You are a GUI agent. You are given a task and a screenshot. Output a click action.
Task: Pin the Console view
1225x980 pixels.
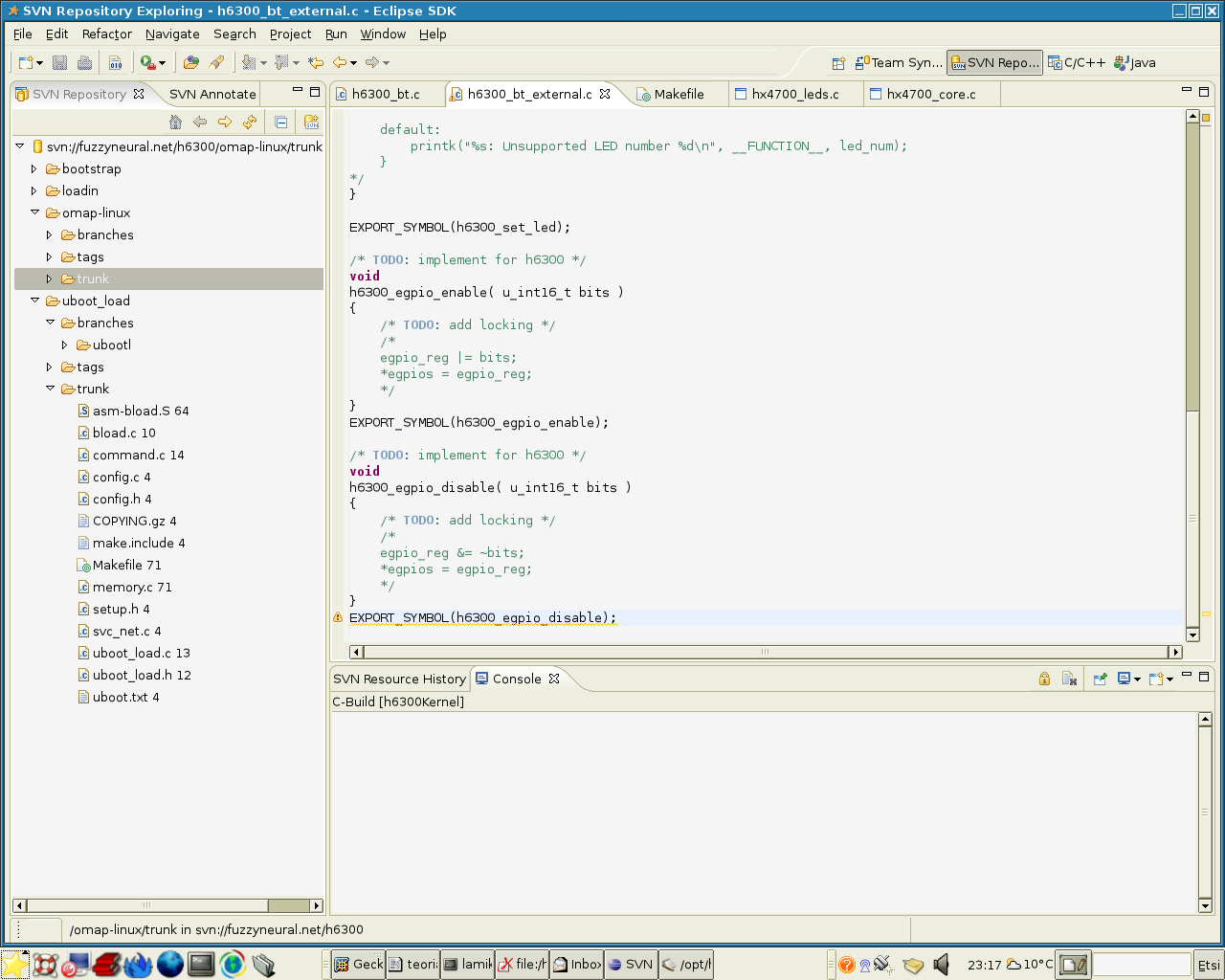tap(1098, 679)
